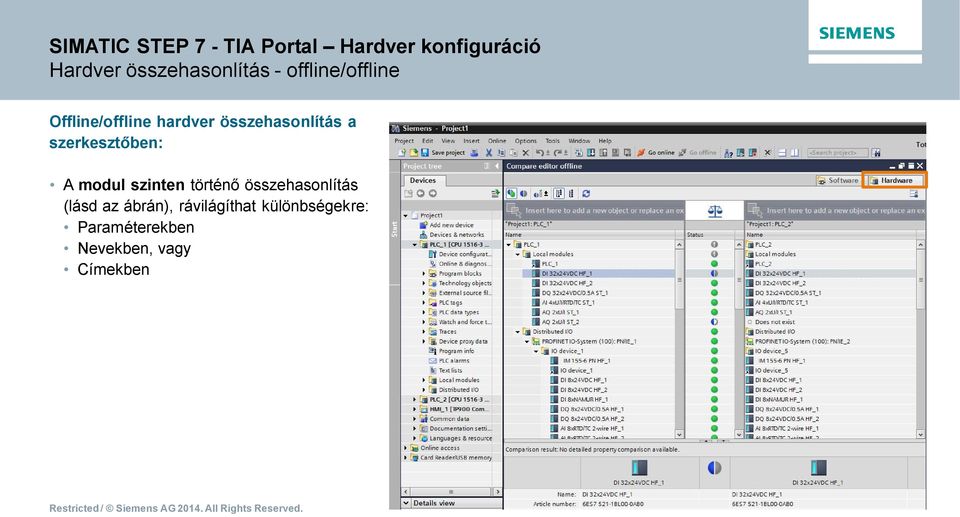Toggle the first filter icon in compare toolbar

(511, 194)
